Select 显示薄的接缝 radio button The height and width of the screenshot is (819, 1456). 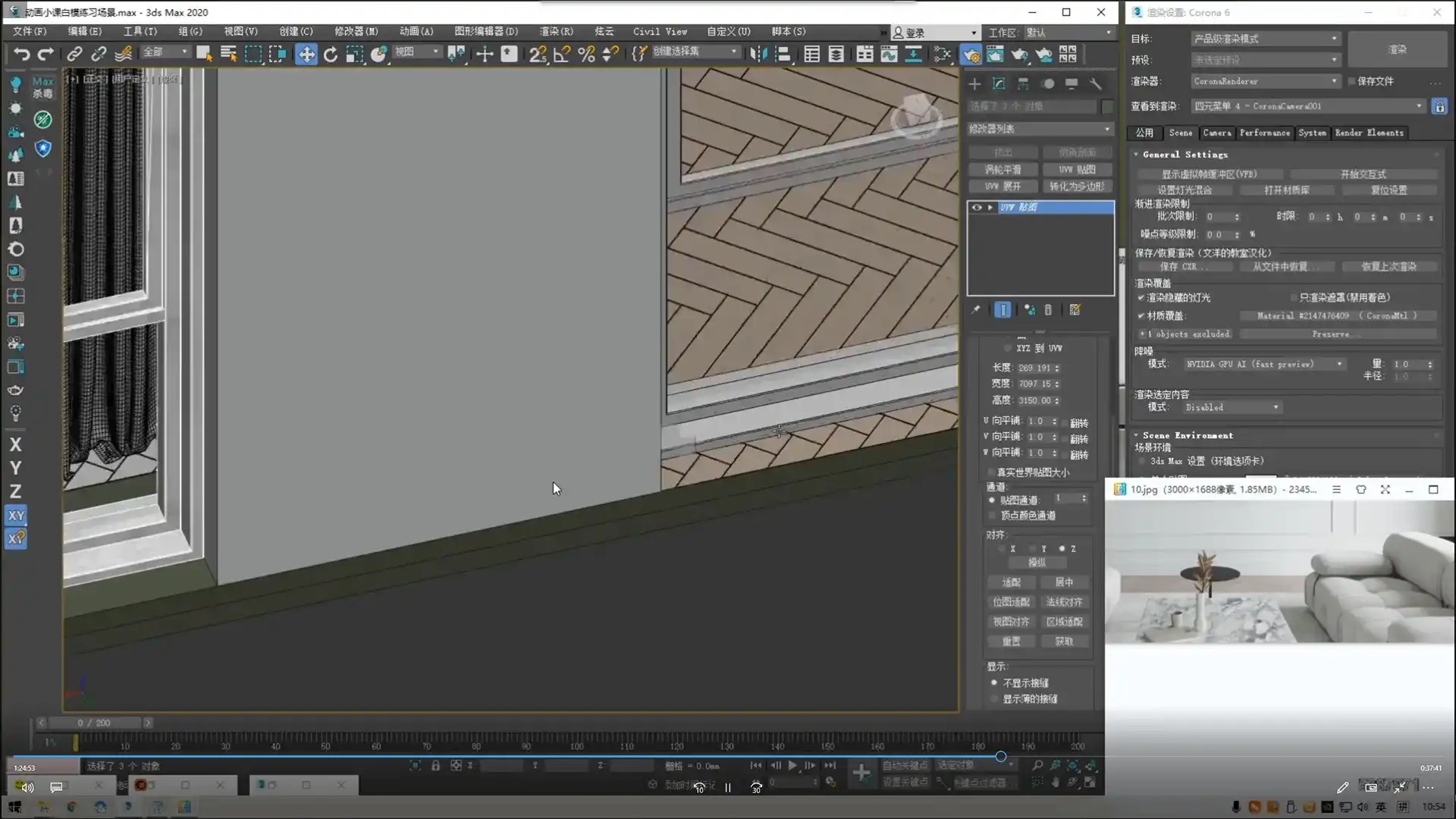pyautogui.click(x=994, y=699)
